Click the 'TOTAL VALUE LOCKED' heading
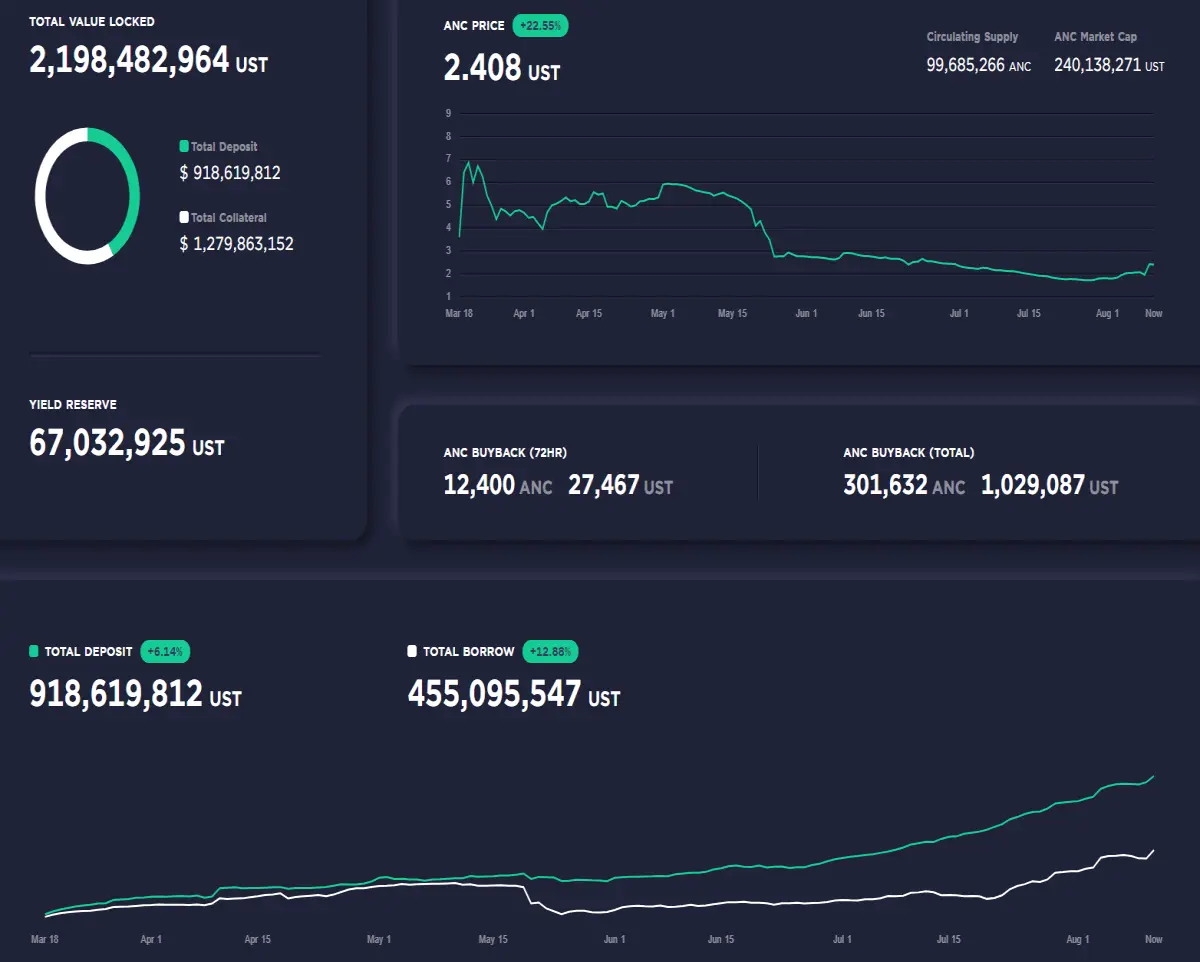The image size is (1200, 962). click(92, 21)
